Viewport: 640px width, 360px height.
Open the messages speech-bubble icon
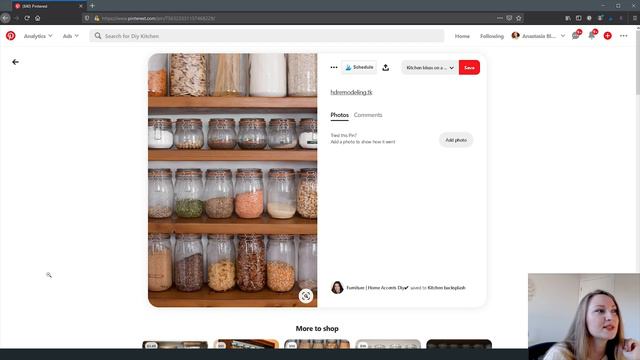(576, 36)
